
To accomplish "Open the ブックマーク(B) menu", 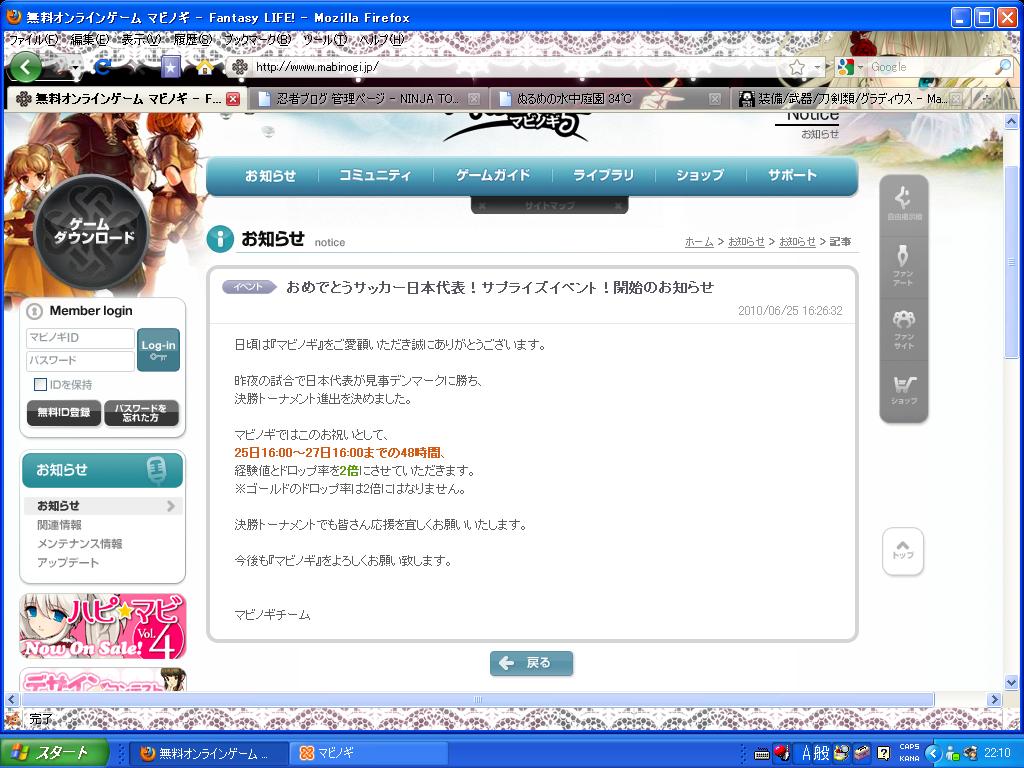I will (258, 39).
